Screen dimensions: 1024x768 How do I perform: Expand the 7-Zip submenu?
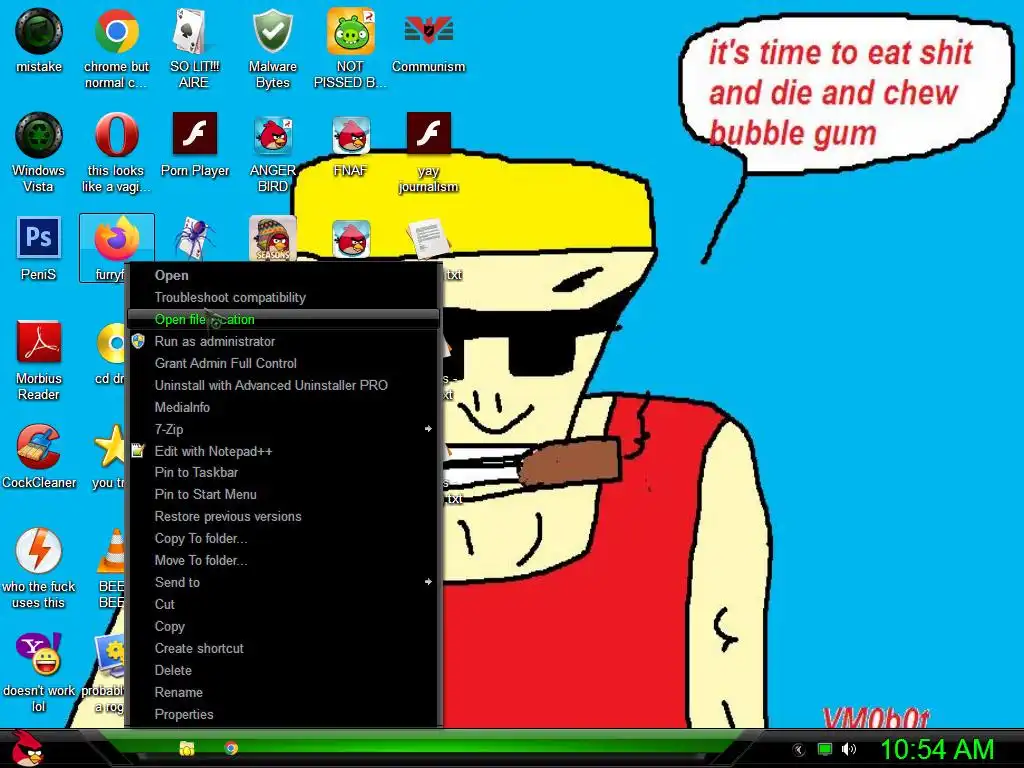point(284,429)
